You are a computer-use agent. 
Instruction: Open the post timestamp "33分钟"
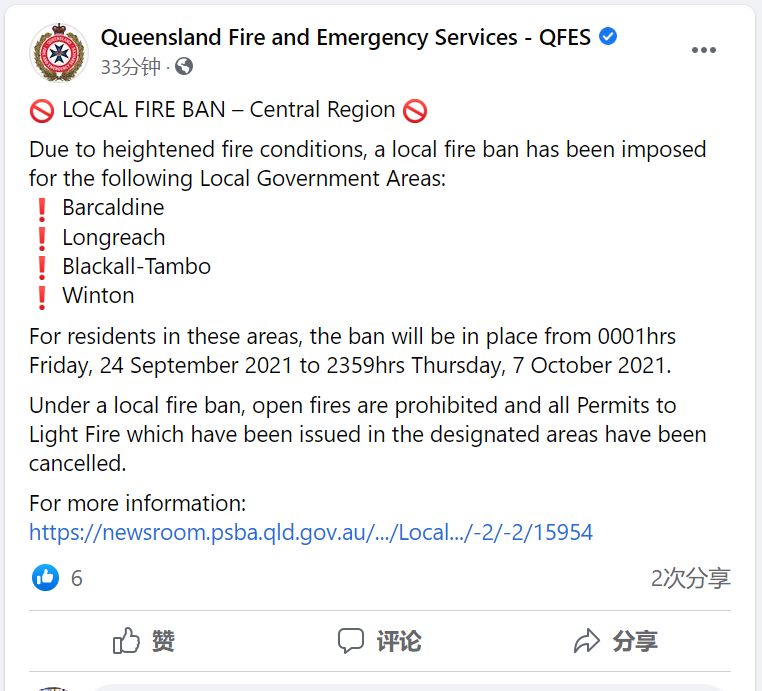tap(132, 67)
